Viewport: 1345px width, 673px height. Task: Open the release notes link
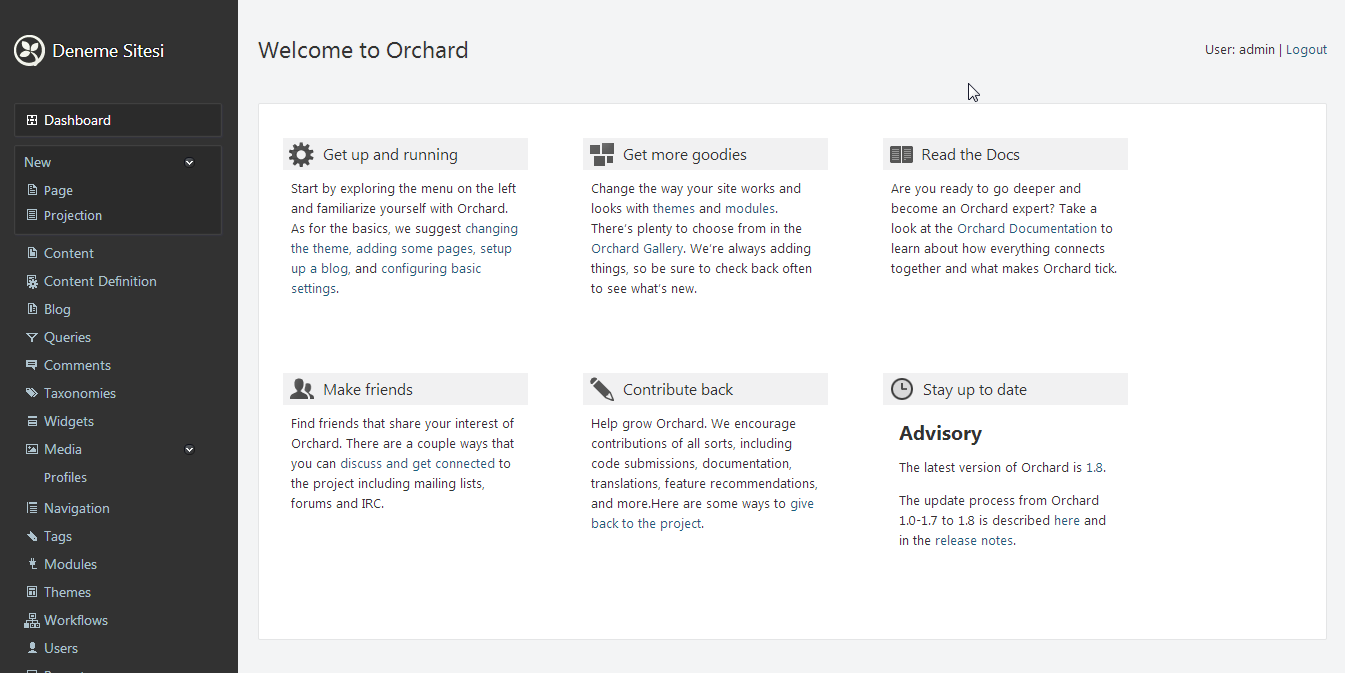coord(974,541)
